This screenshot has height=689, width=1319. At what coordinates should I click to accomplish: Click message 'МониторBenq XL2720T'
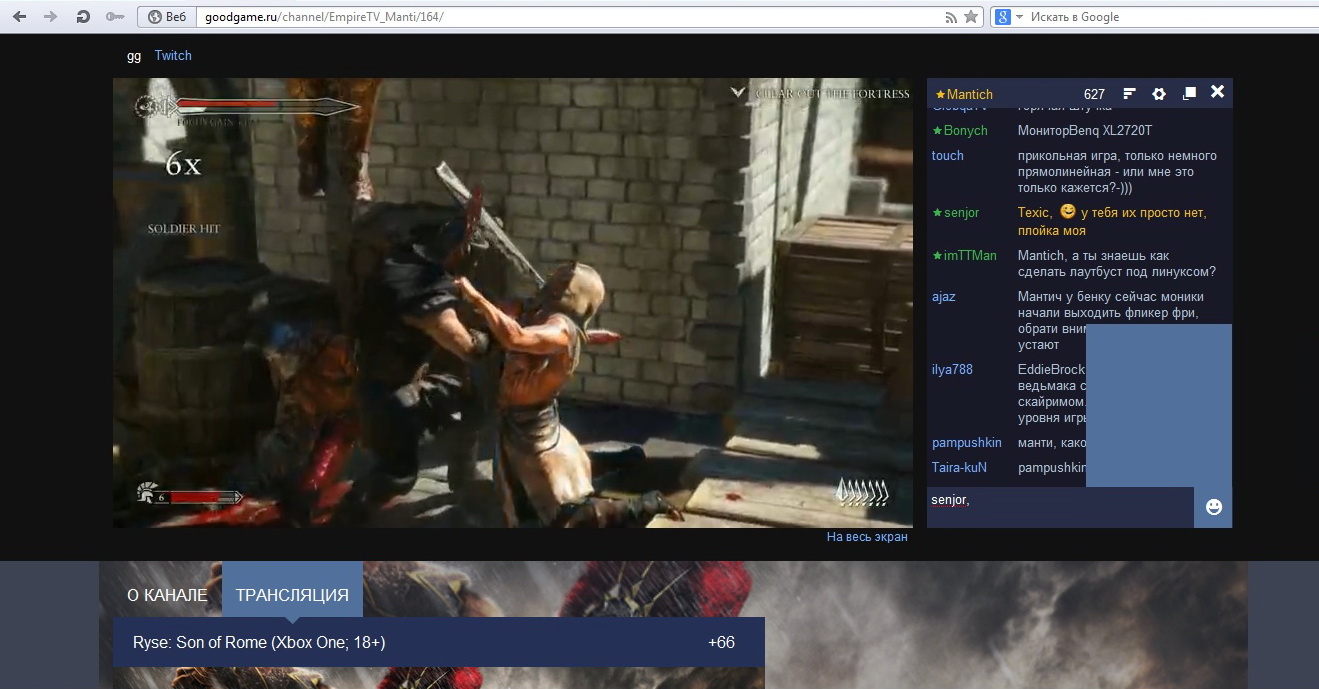pyautogui.click(x=1085, y=131)
